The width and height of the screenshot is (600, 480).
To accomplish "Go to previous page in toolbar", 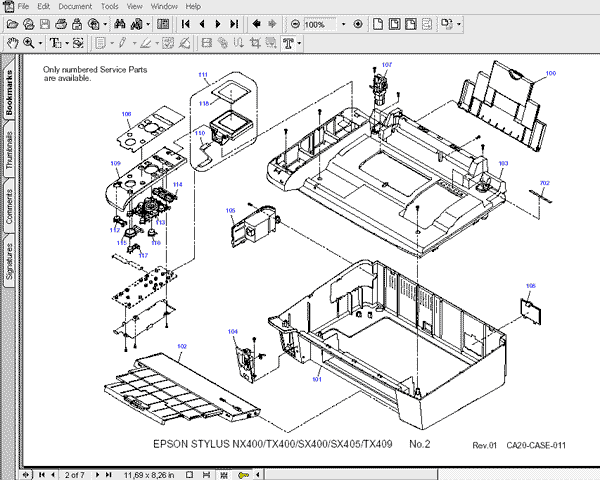I will point(202,24).
